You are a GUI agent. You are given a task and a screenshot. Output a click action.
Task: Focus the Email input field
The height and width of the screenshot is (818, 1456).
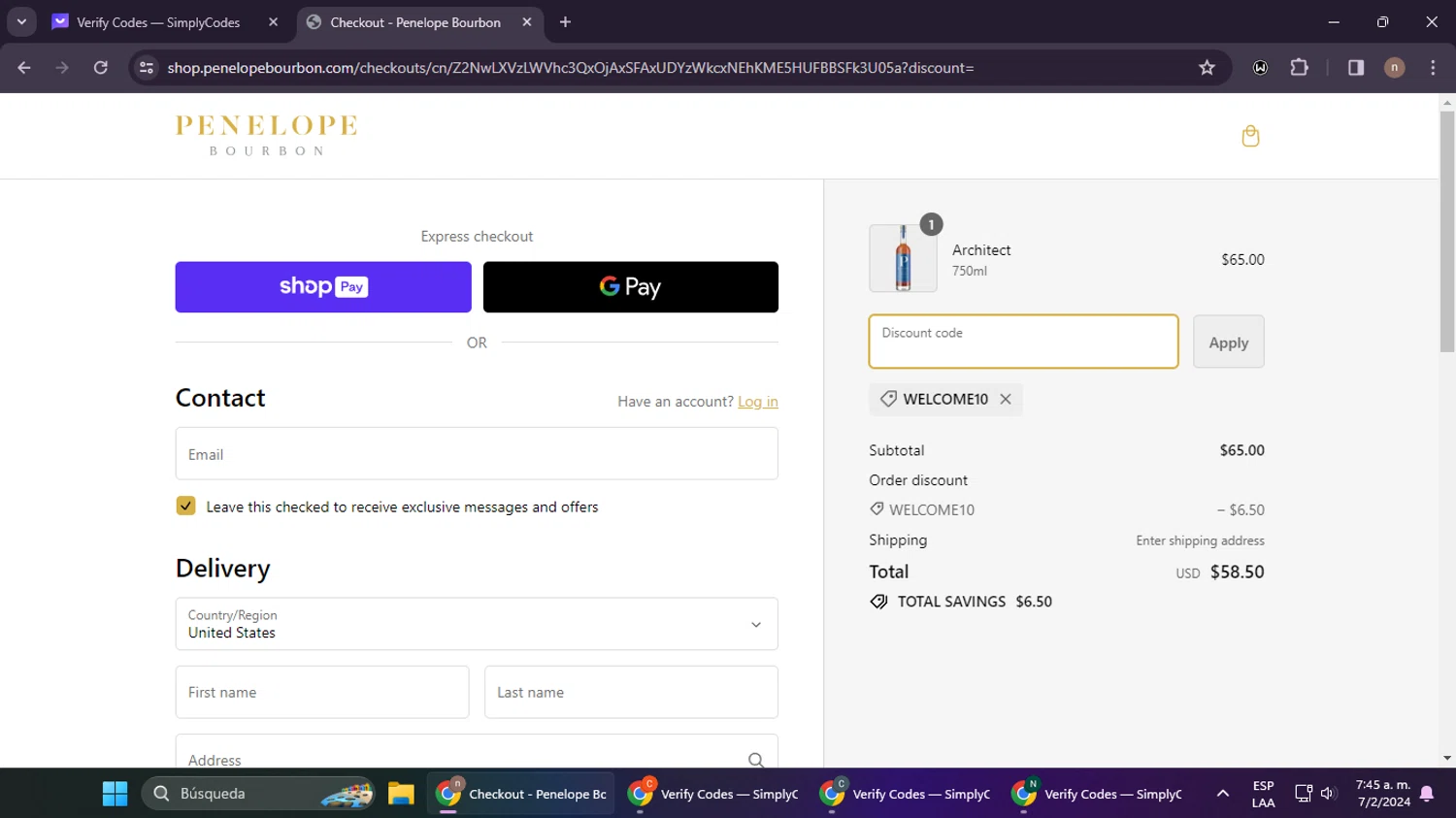[x=477, y=454]
